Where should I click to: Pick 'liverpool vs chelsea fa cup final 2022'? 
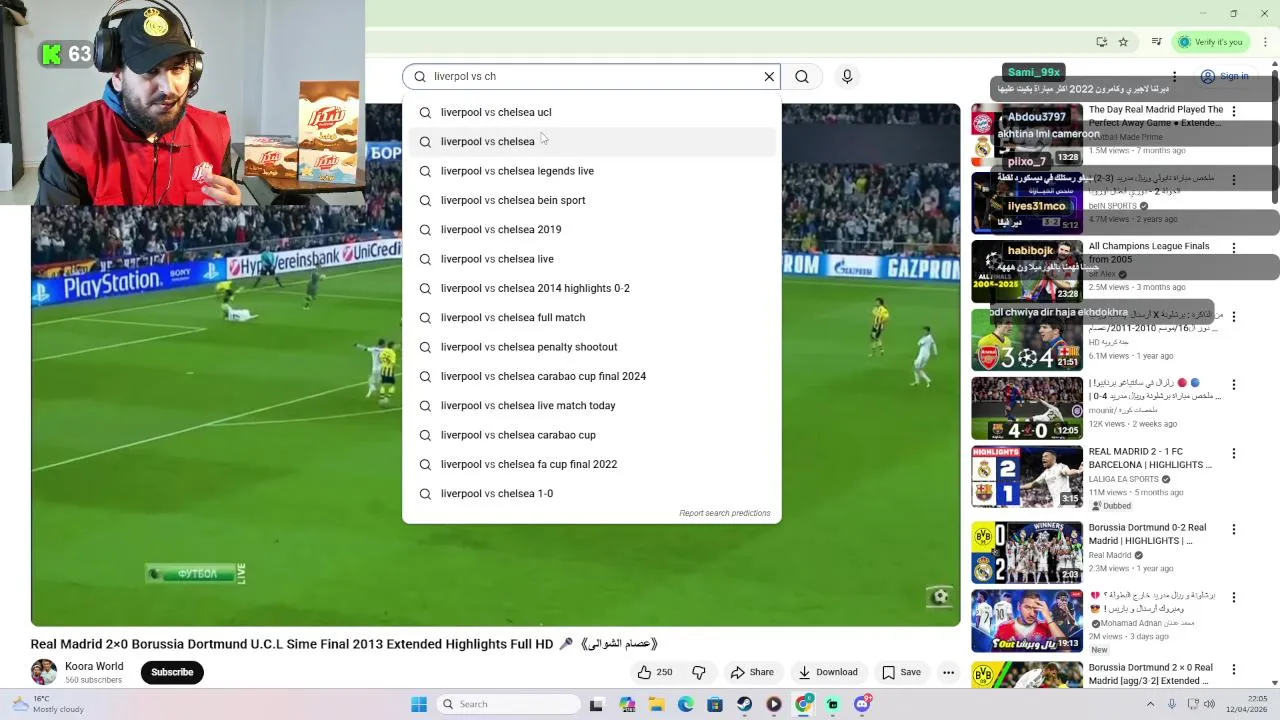pos(591,464)
